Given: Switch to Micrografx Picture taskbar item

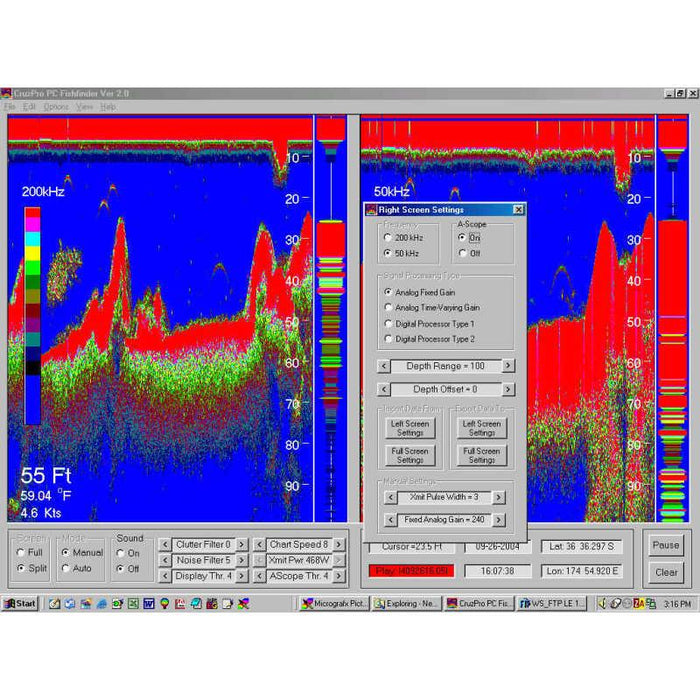Looking at the screenshot, I should pos(334,603).
